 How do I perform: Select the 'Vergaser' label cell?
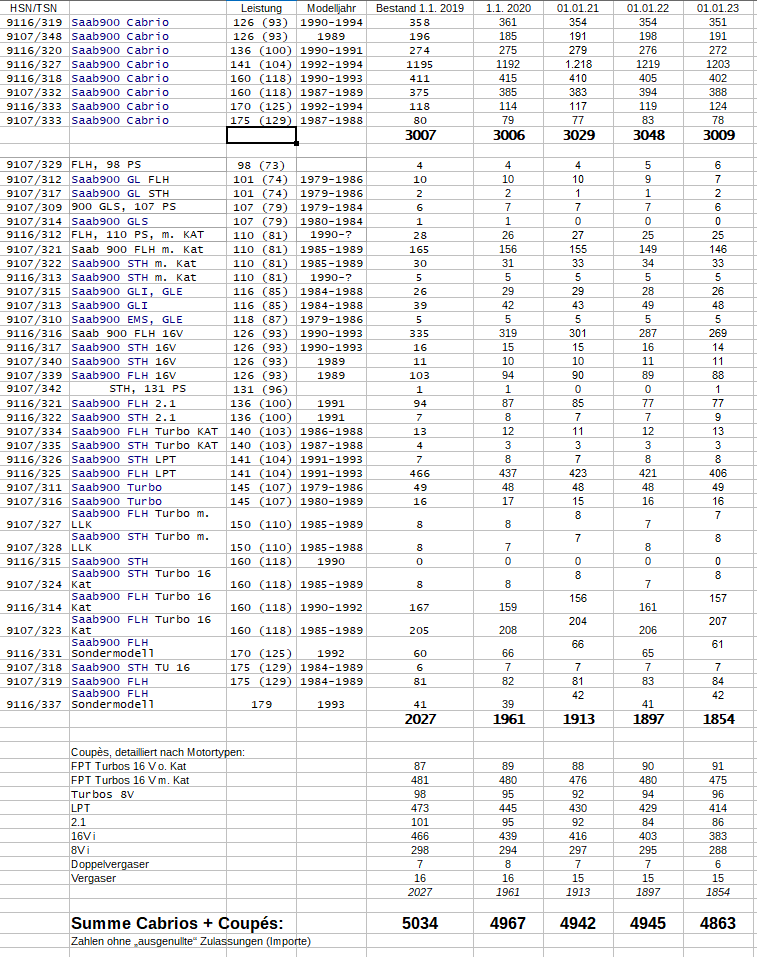(x=93, y=878)
